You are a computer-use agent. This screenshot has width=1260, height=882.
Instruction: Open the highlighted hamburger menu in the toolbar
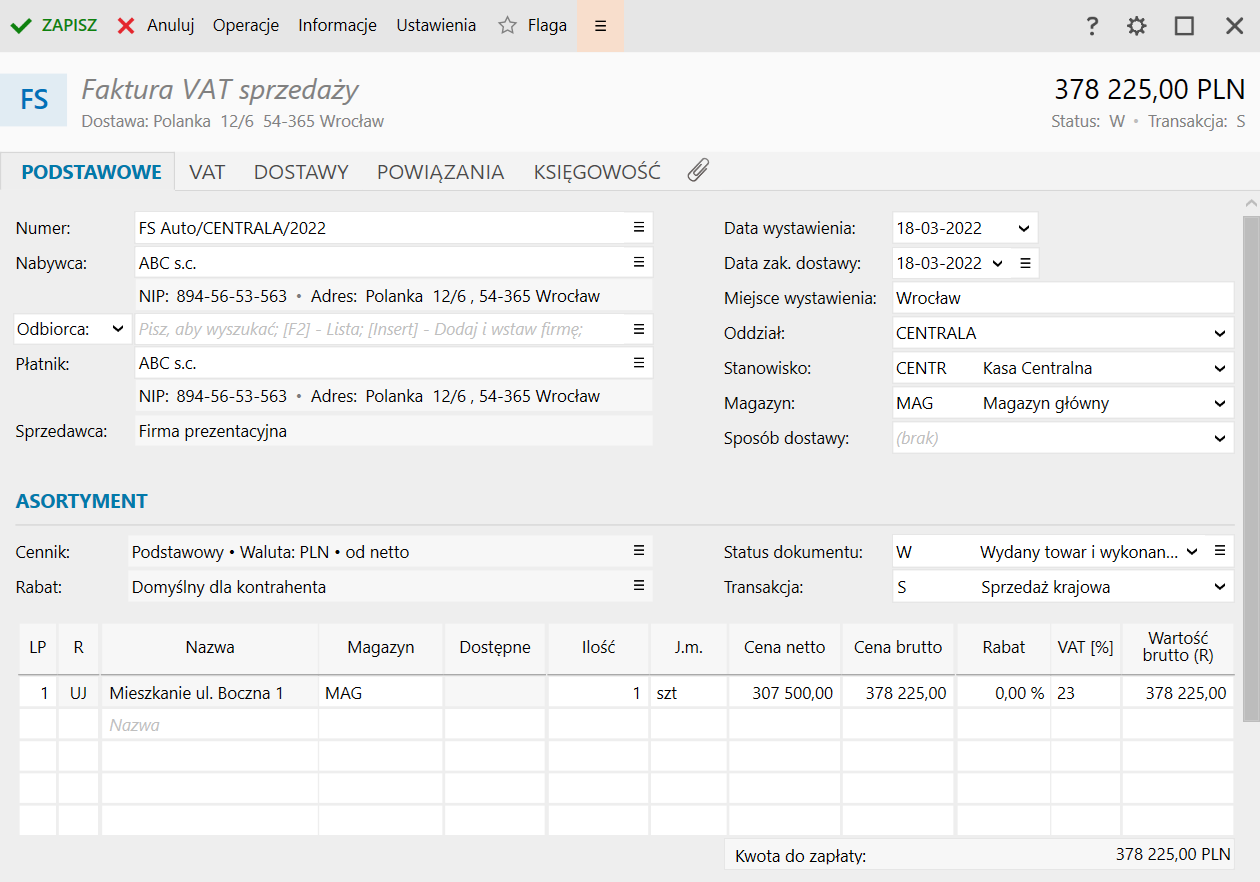[x=600, y=26]
